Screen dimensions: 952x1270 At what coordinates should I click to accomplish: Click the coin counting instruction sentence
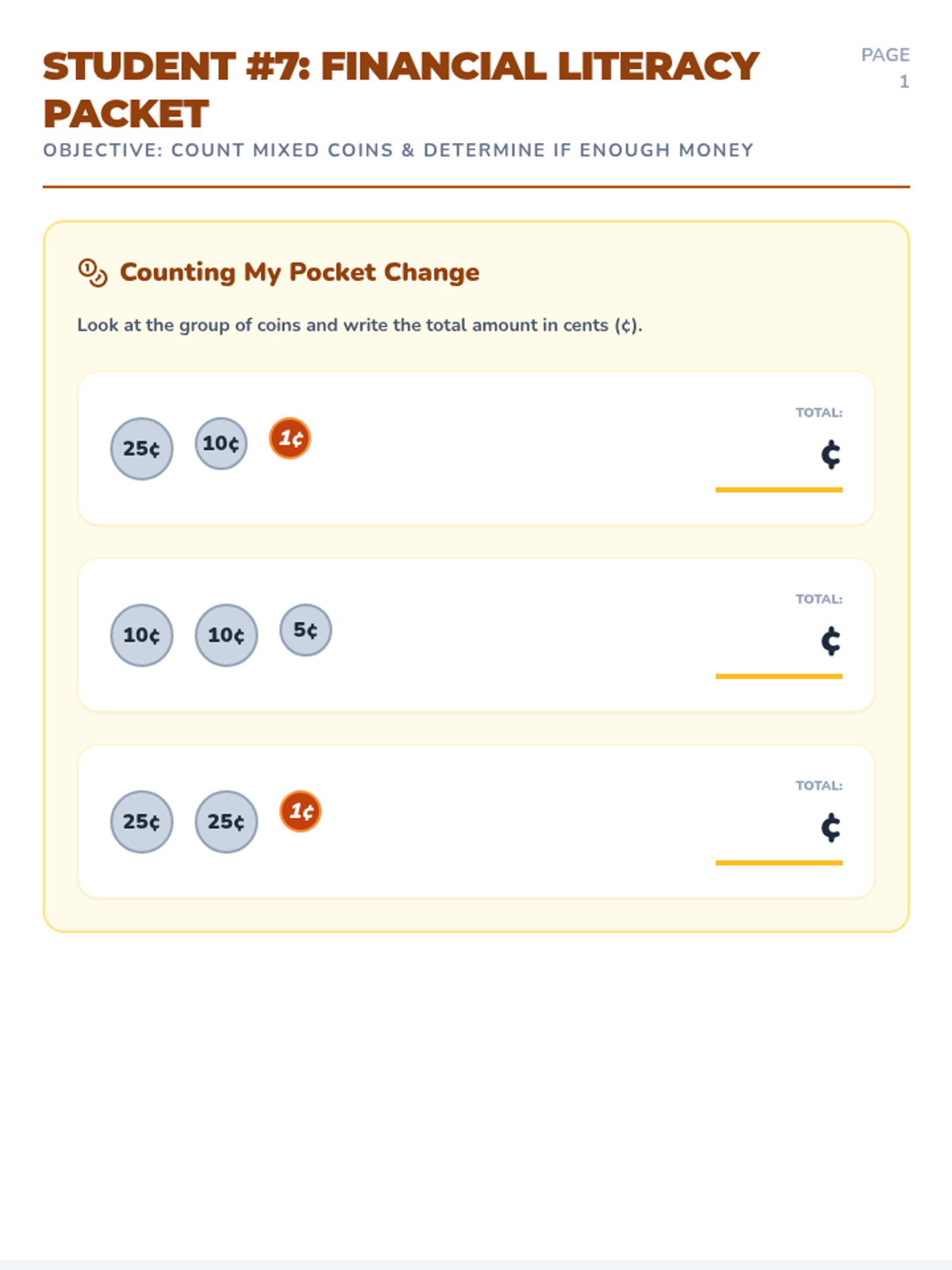359,325
